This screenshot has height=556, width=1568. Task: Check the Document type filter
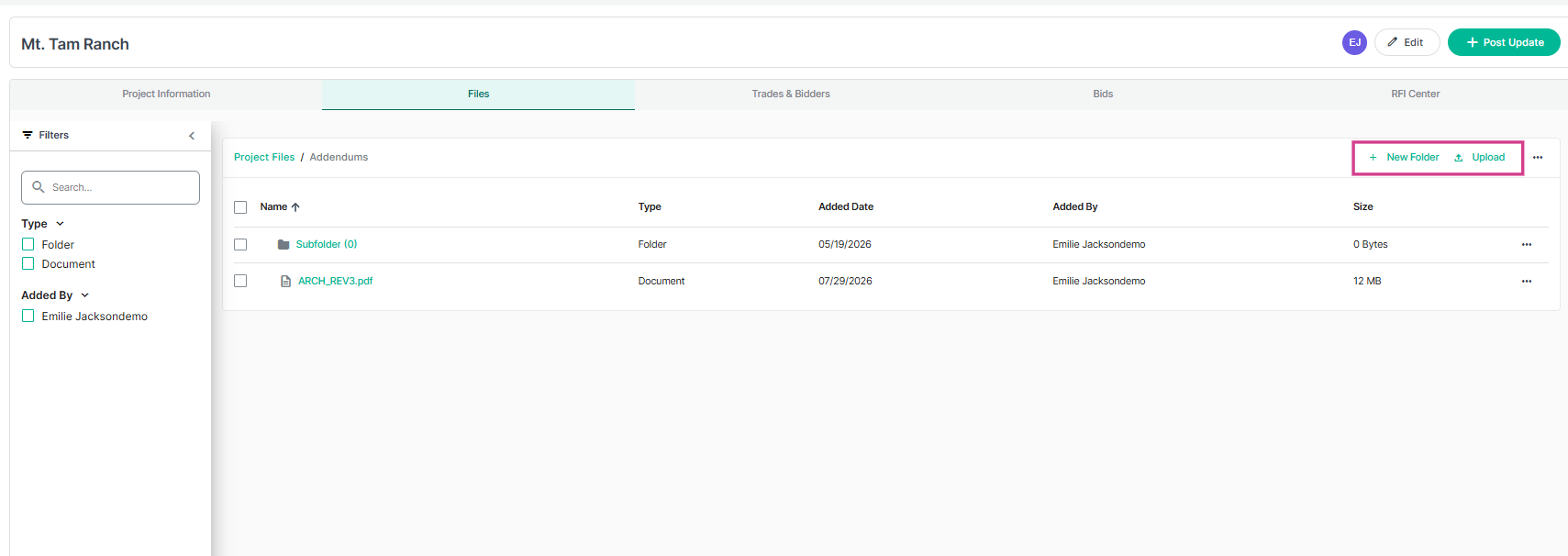click(28, 263)
